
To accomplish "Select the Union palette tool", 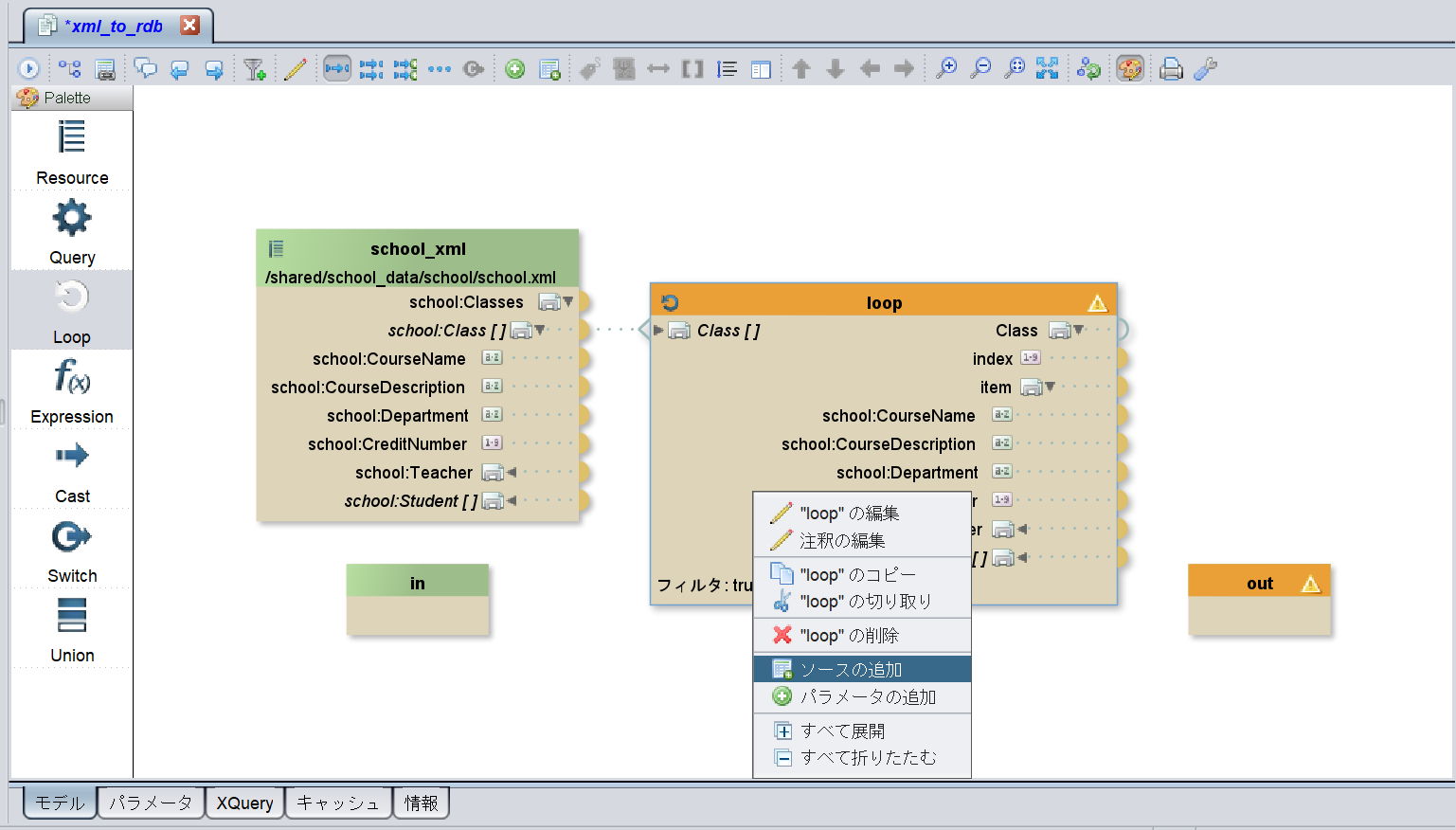I will [72, 629].
